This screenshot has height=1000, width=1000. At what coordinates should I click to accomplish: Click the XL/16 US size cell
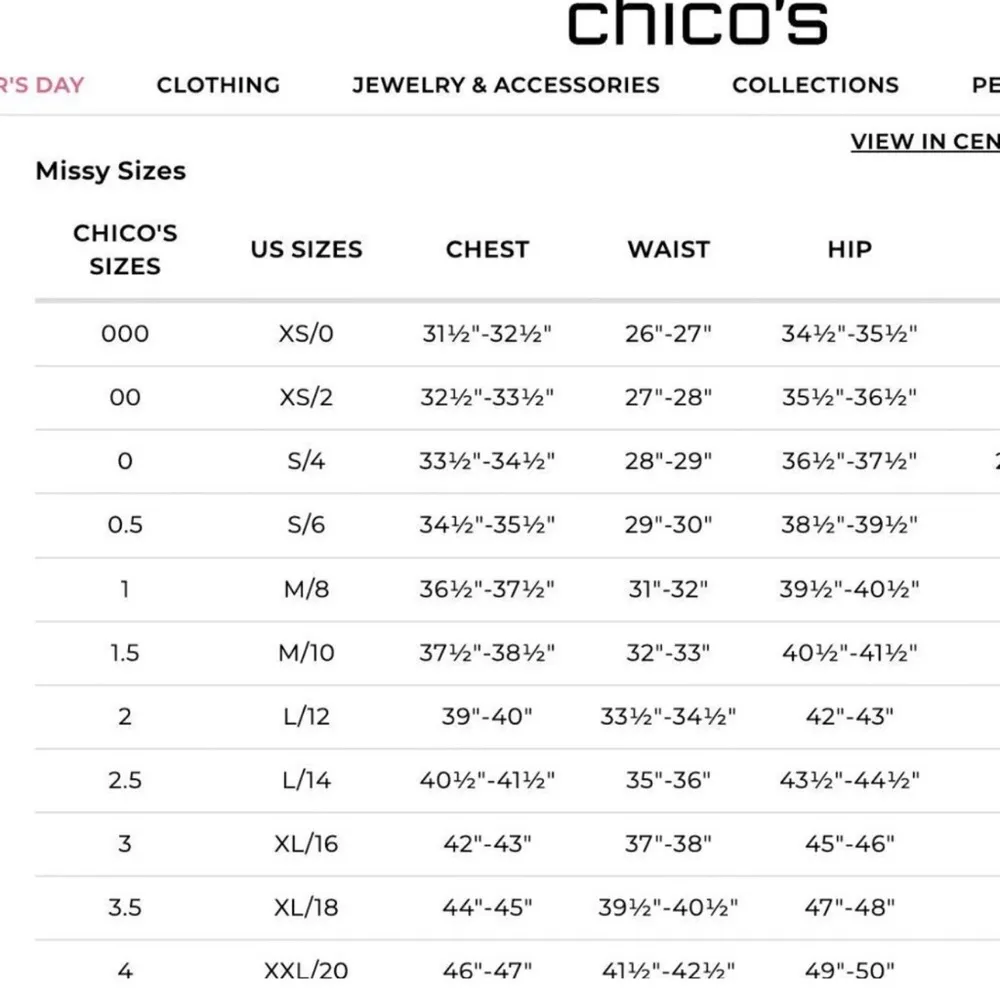click(306, 843)
